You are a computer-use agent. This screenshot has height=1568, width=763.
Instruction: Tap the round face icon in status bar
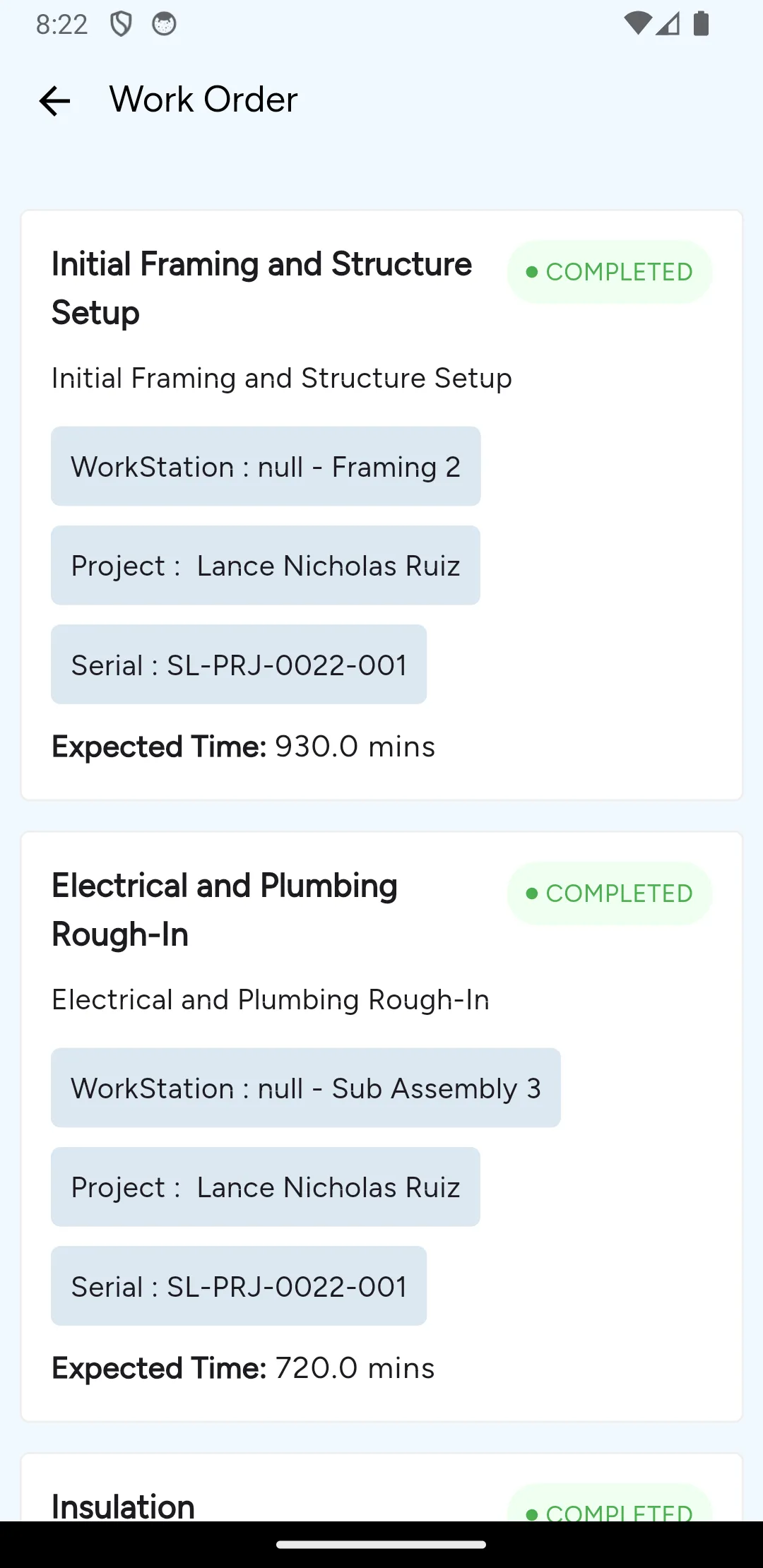[164, 24]
